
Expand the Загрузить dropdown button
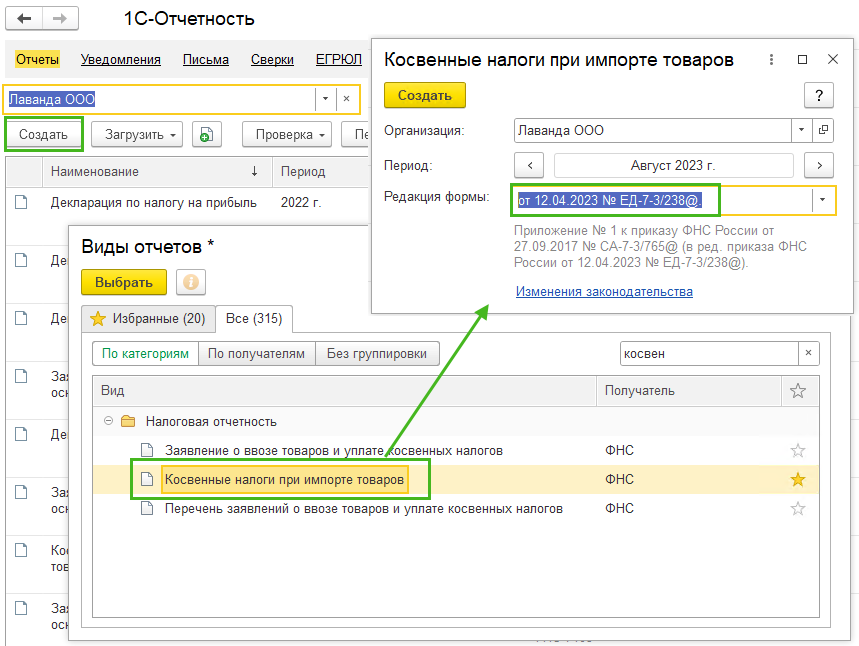click(x=136, y=134)
